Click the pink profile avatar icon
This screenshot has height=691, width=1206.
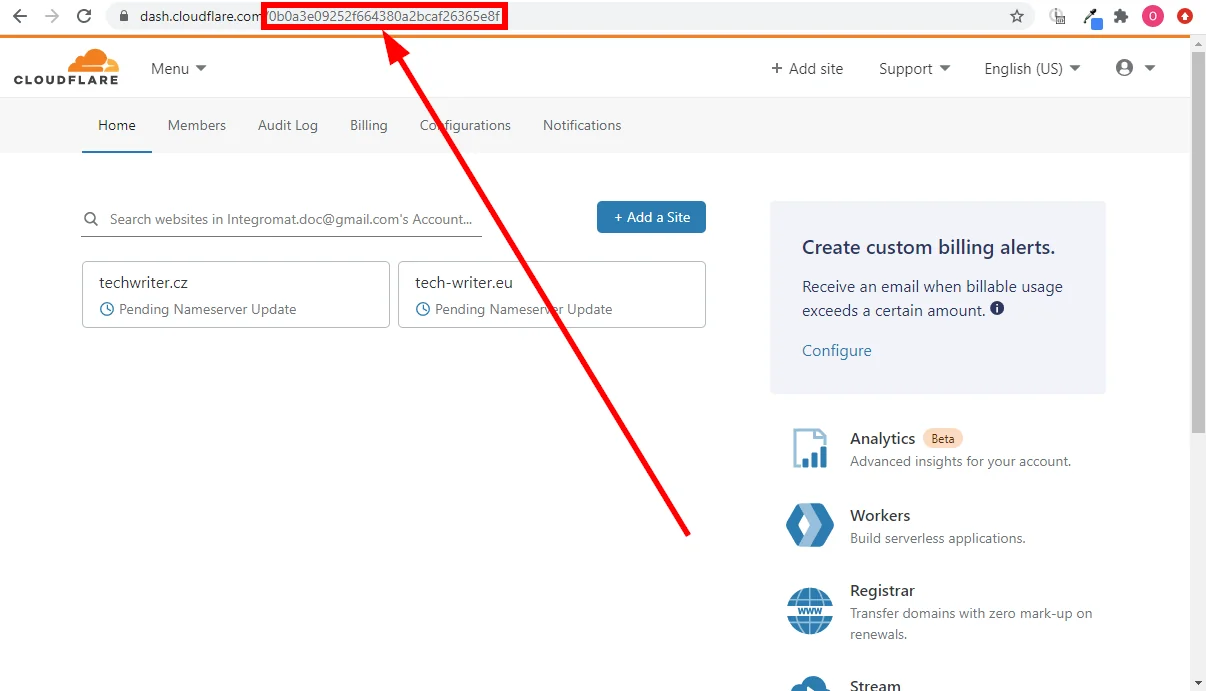(1153, 16)
